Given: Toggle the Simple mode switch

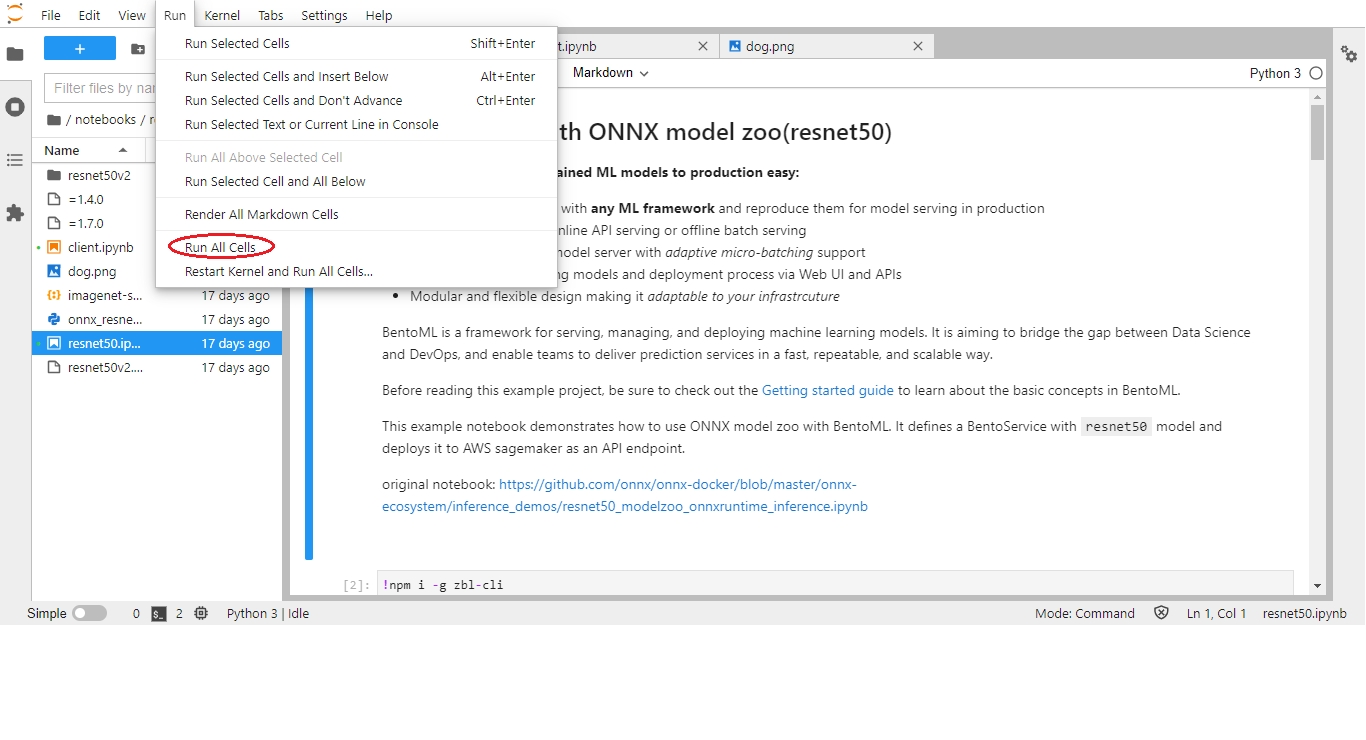Looking at the screenshot, I should tap(89, 614).
